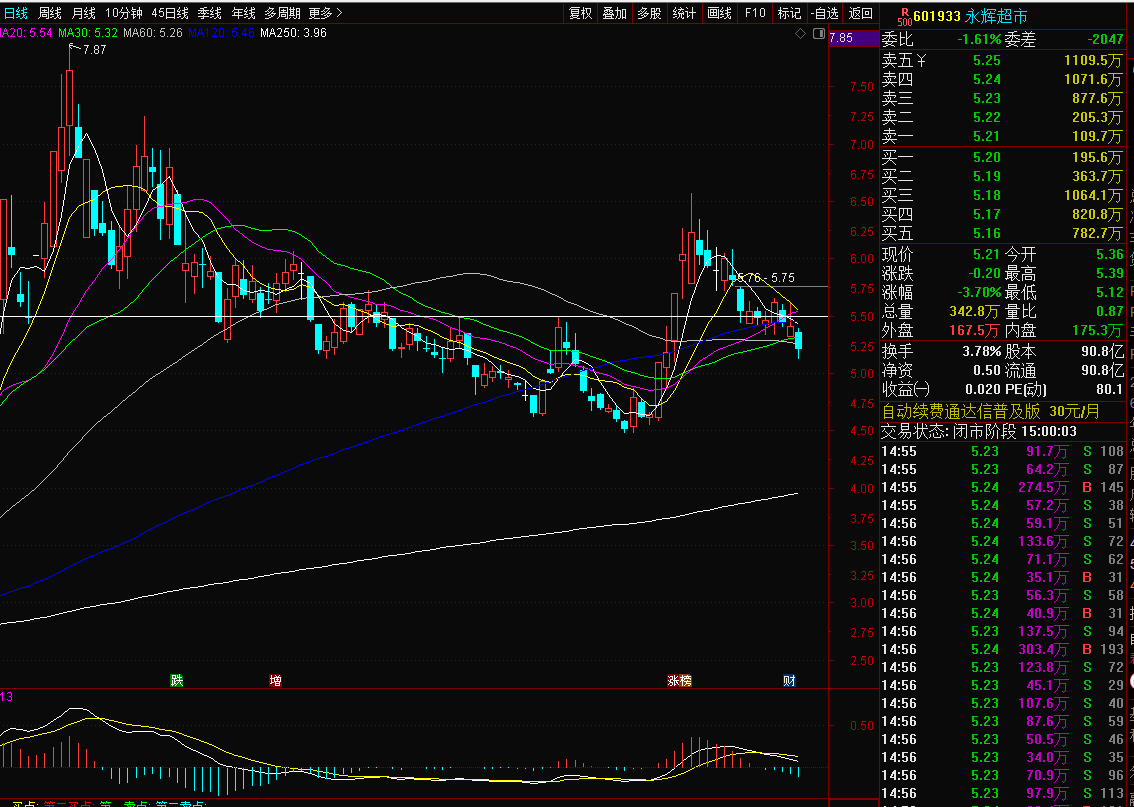Switch to the 年线 yearly chart tab
1134x807 pixels.
coord(243,13)
